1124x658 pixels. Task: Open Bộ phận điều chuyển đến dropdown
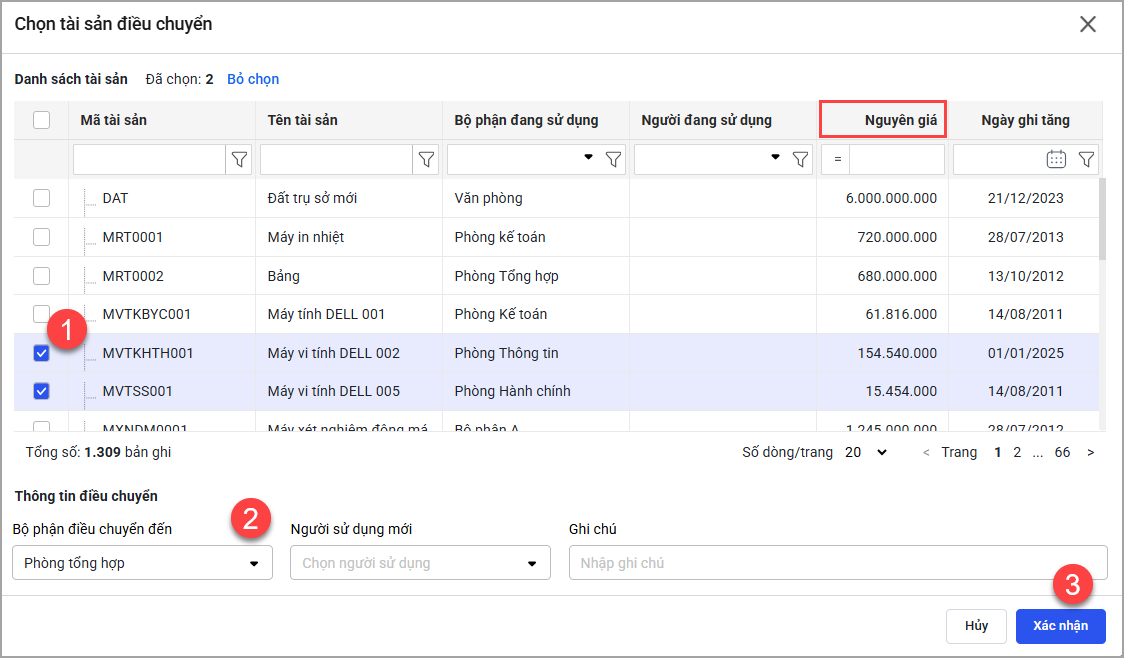click(142, 563)
